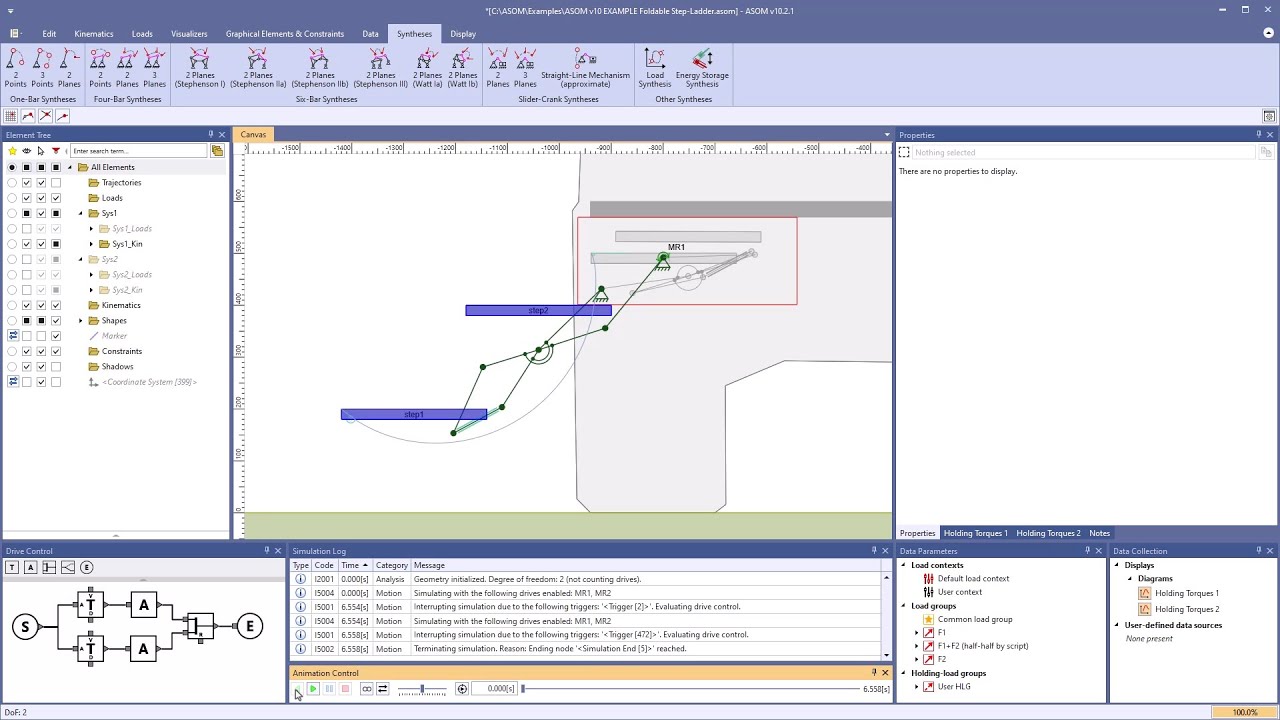Toggle first checkbox of Sys1_Kin row
Viewport: 1280px width, 720px height.
coord(27,244)
